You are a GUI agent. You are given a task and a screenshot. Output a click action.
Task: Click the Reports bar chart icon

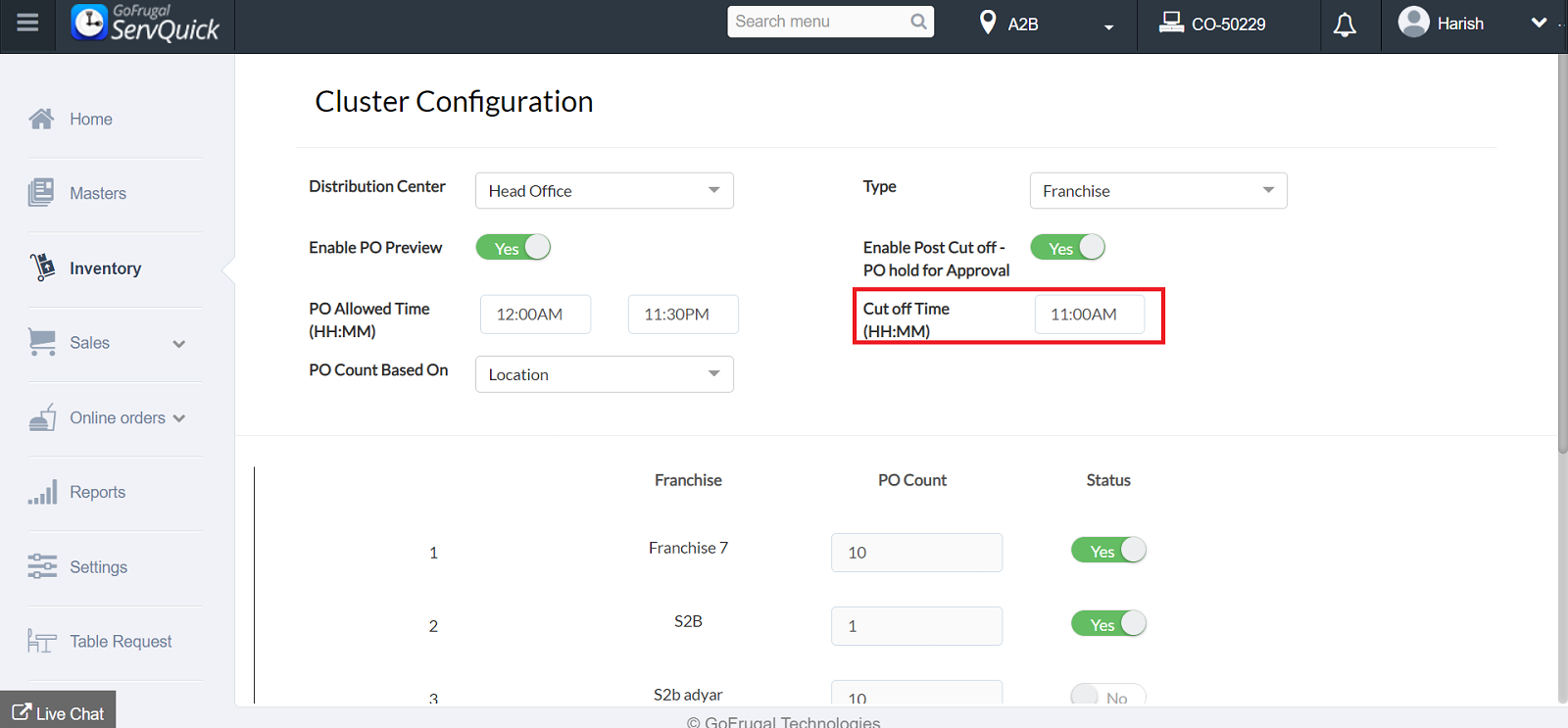[x=42, y=492]
